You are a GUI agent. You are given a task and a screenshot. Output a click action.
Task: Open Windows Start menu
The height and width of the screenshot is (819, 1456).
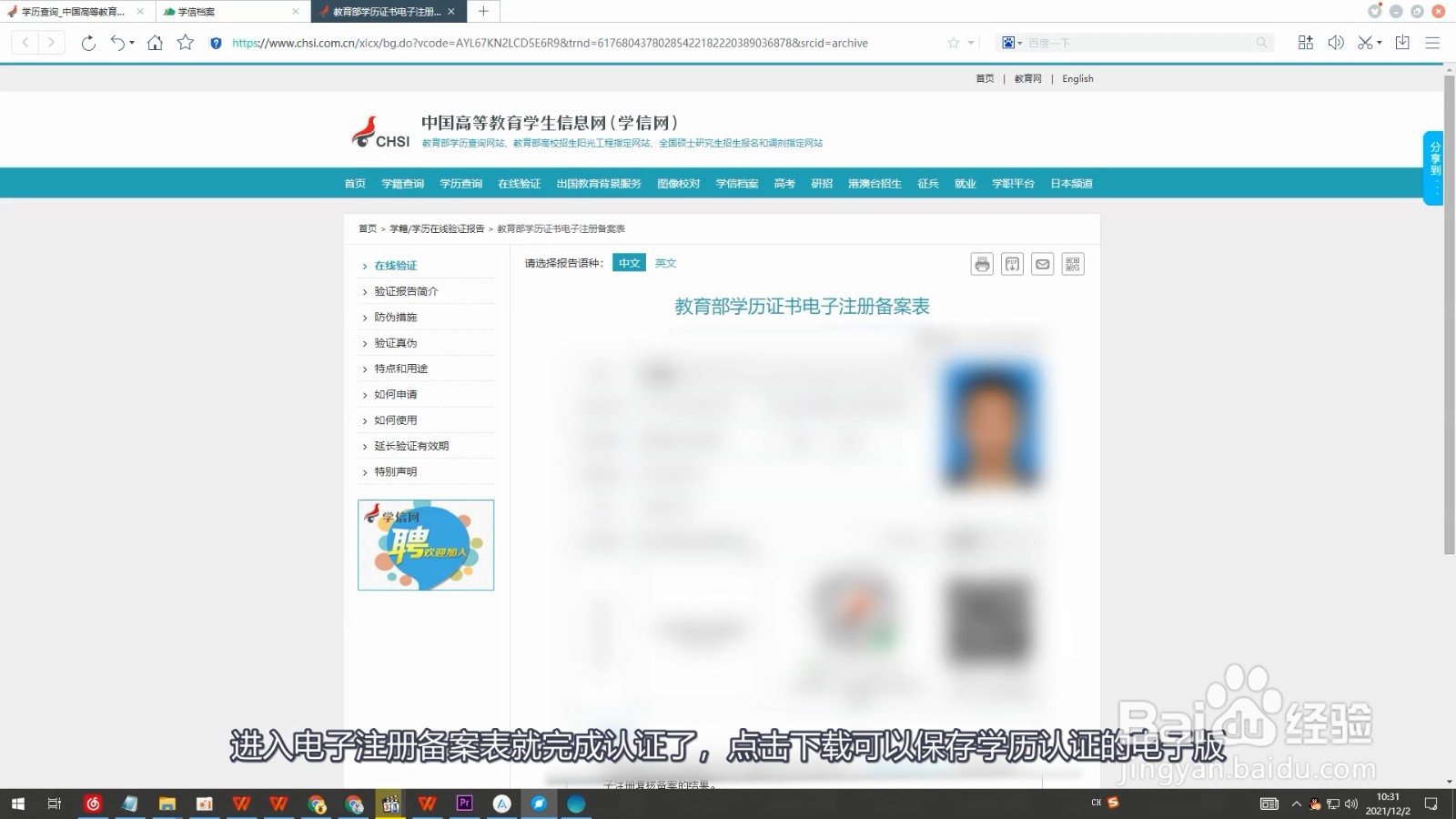(17, 804)
